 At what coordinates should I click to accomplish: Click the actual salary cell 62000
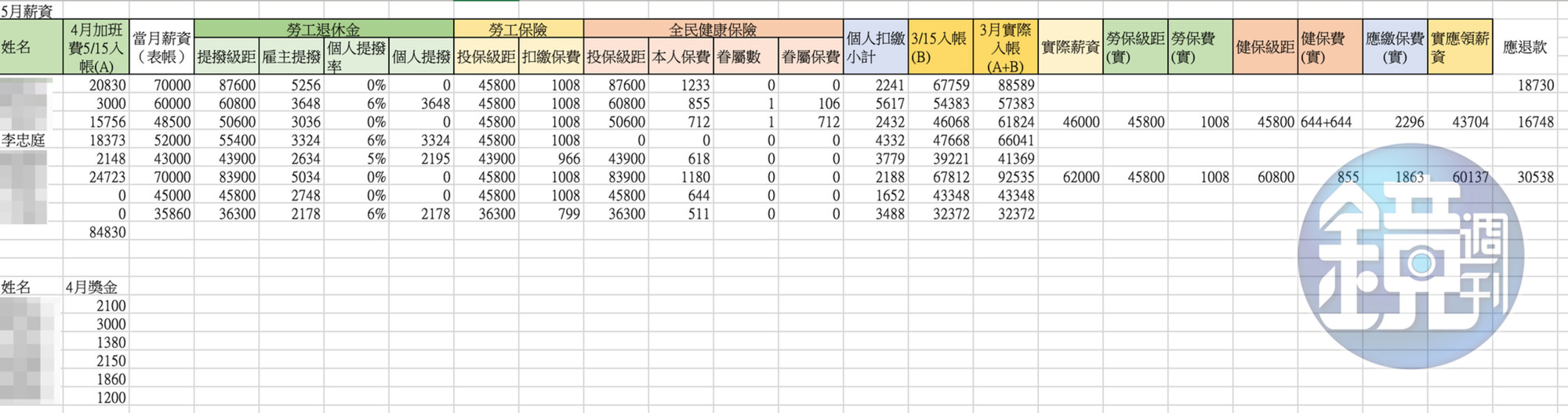coord(1070,177)
